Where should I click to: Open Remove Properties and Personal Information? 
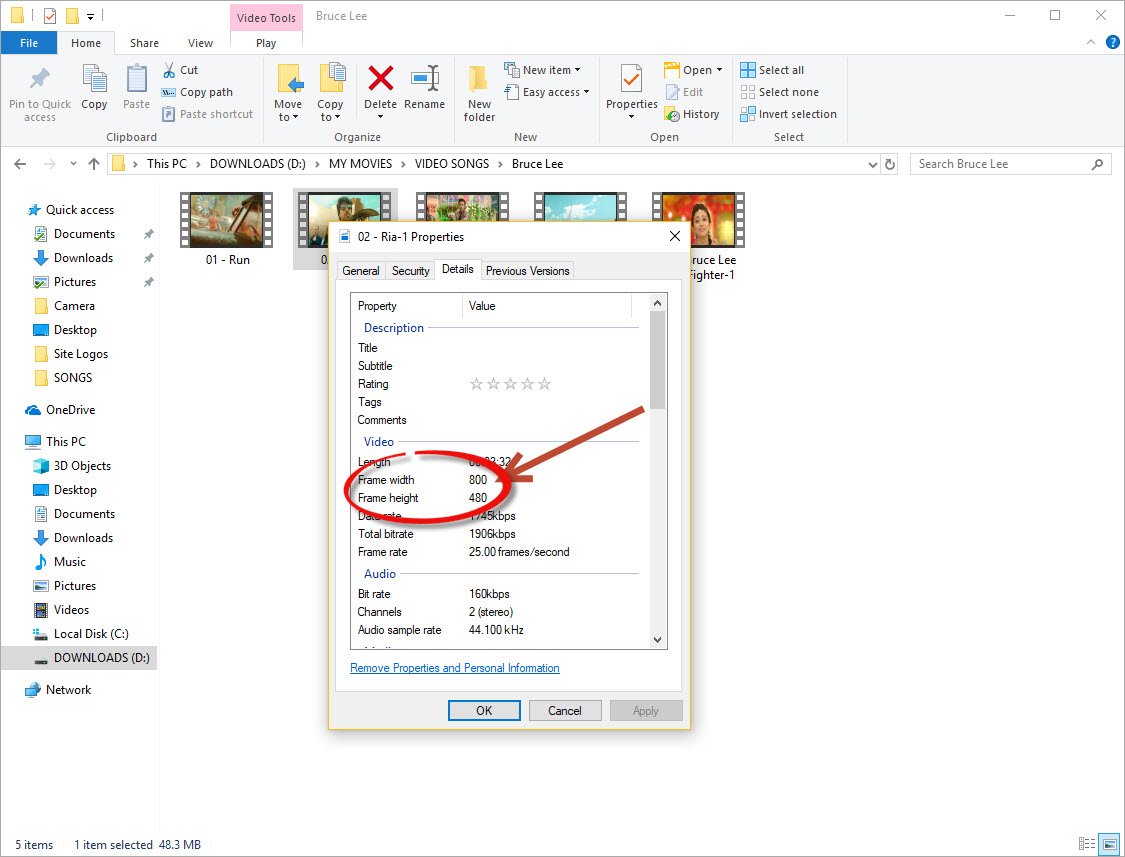pyautogui.click(x=454, y=667)
